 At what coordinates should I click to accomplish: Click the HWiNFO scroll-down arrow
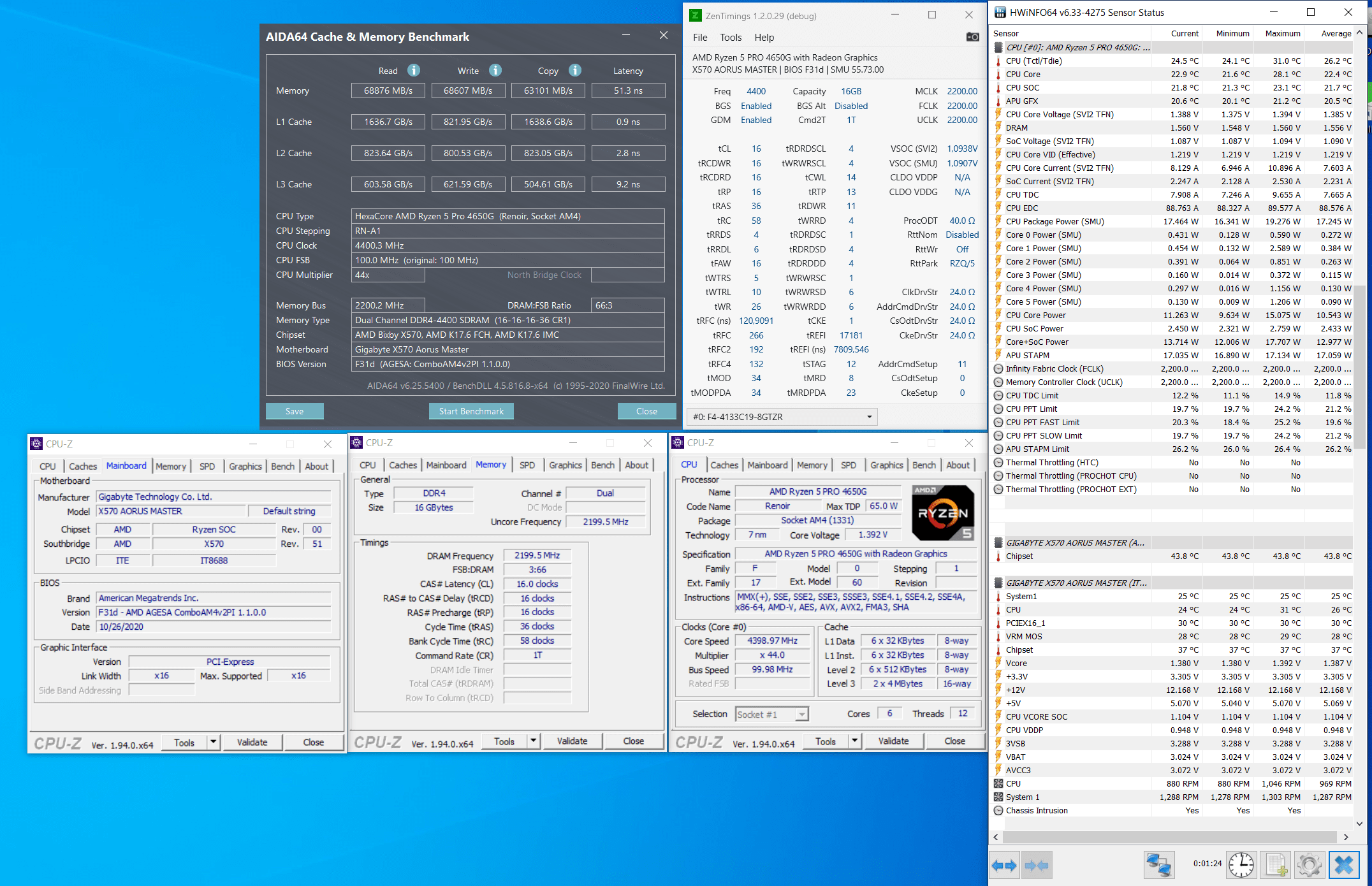tap(1359, 824)
